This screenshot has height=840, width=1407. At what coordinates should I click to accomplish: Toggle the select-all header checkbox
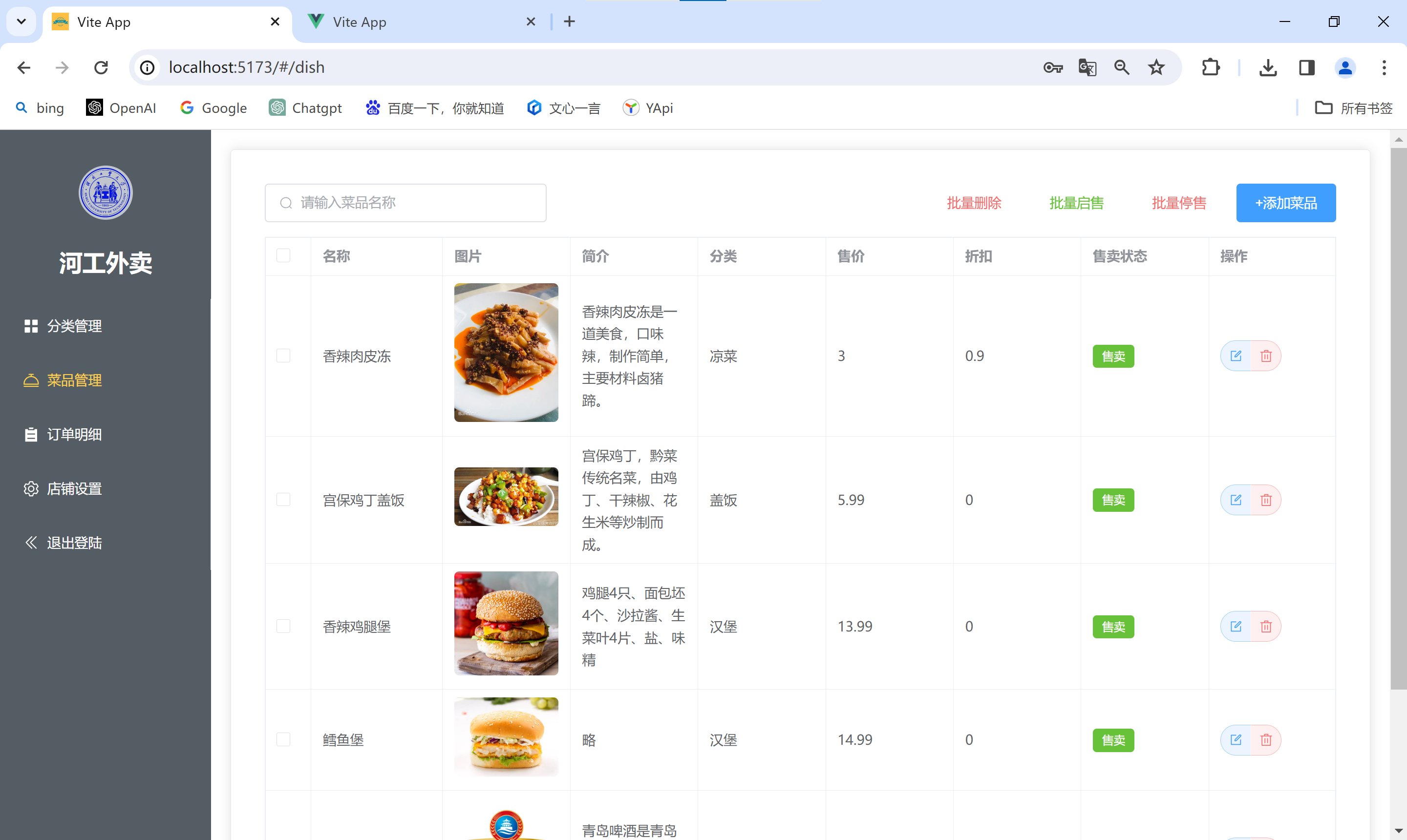coord(283,256)
